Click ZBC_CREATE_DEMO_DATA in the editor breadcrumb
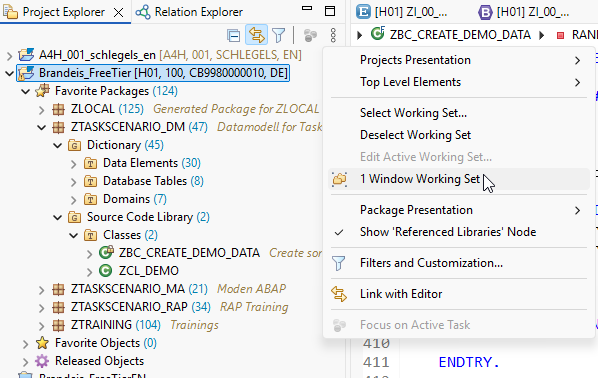Image resolution: width=598 pixels, height=378 pixels. pyautogui.click(x=460, y=35)
